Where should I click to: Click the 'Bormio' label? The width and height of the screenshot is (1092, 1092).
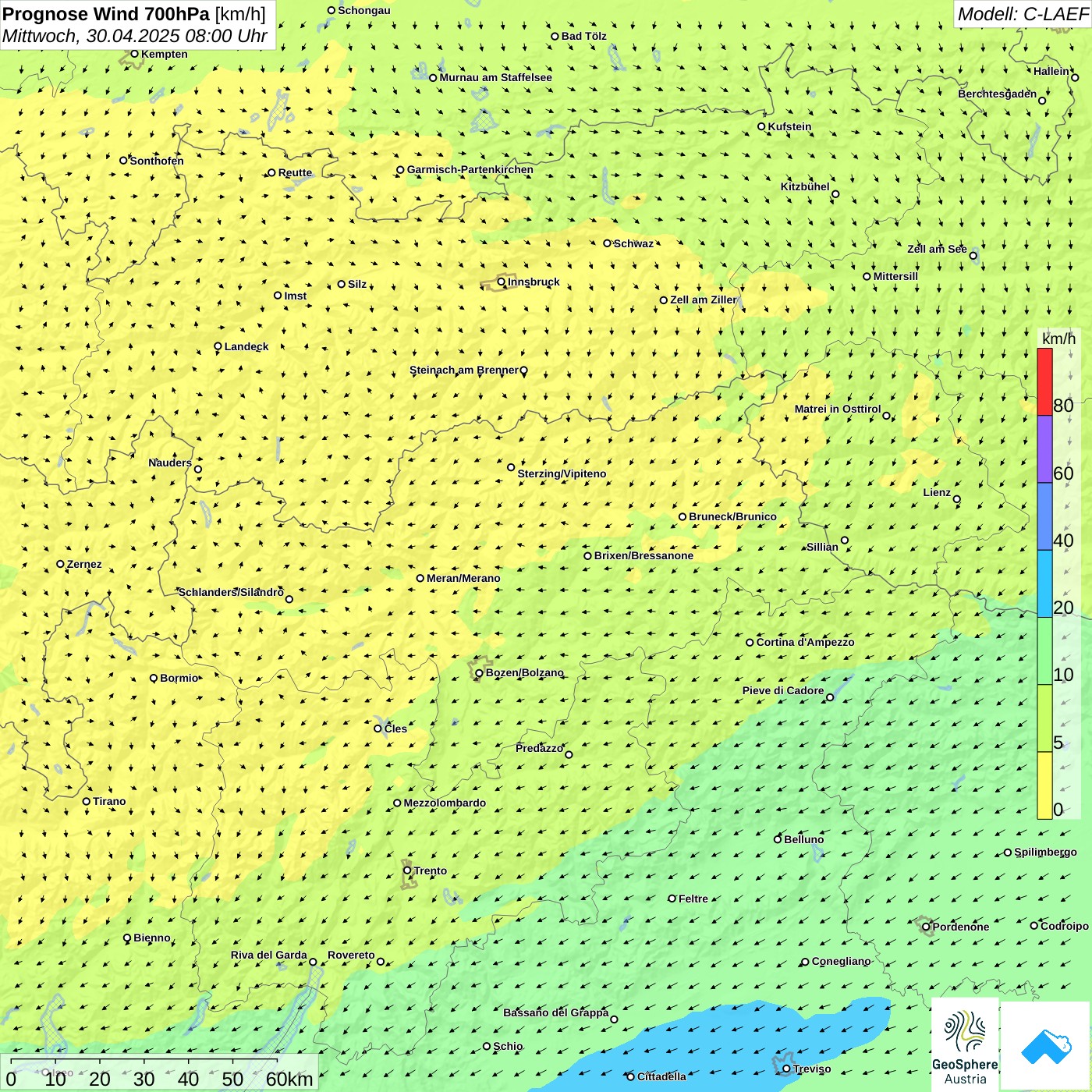point(179,678)
